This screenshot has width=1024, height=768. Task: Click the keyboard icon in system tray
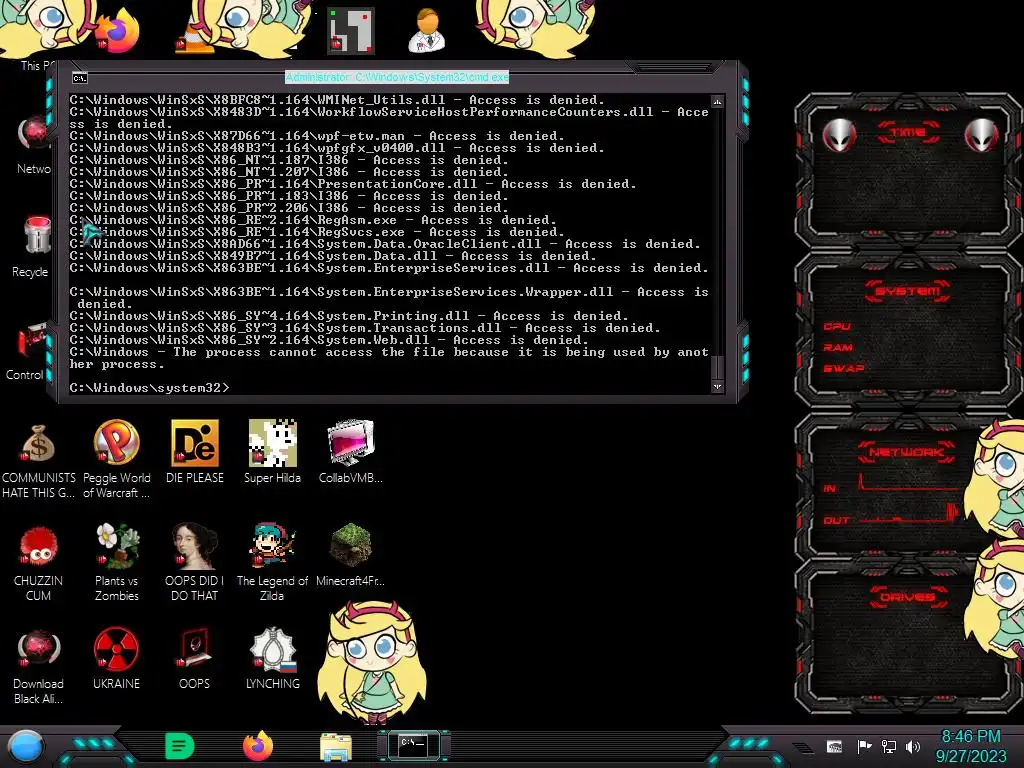point(834,746)
